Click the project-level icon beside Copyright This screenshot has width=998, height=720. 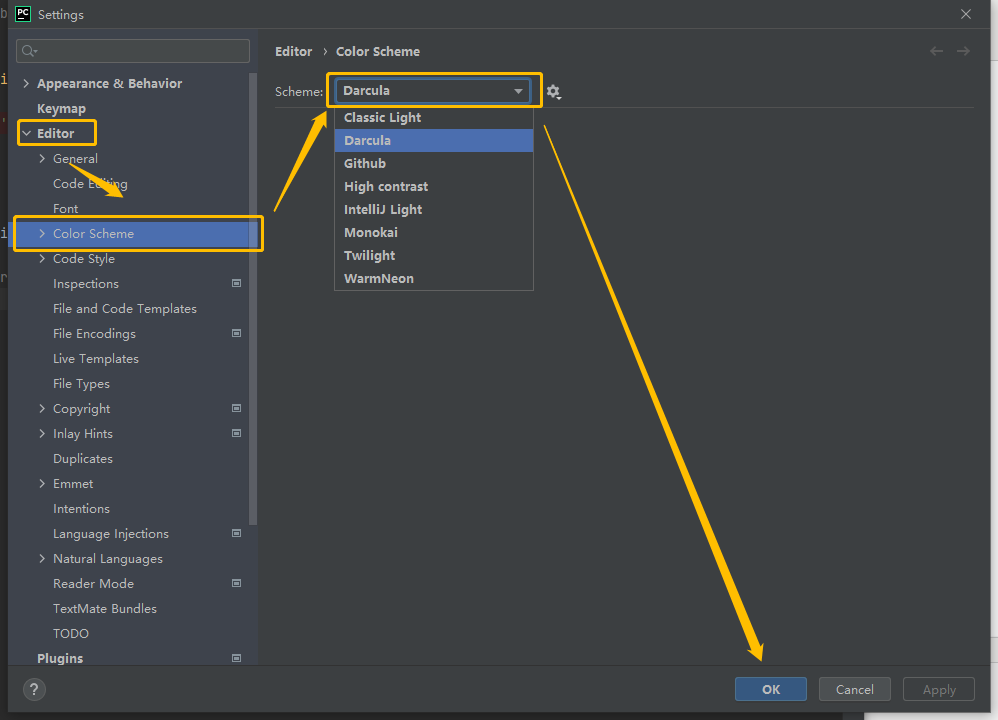click(x=236, y=408)
